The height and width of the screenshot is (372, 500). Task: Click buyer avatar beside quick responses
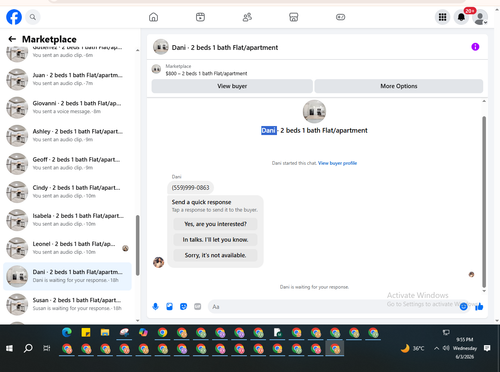point(158,262)
